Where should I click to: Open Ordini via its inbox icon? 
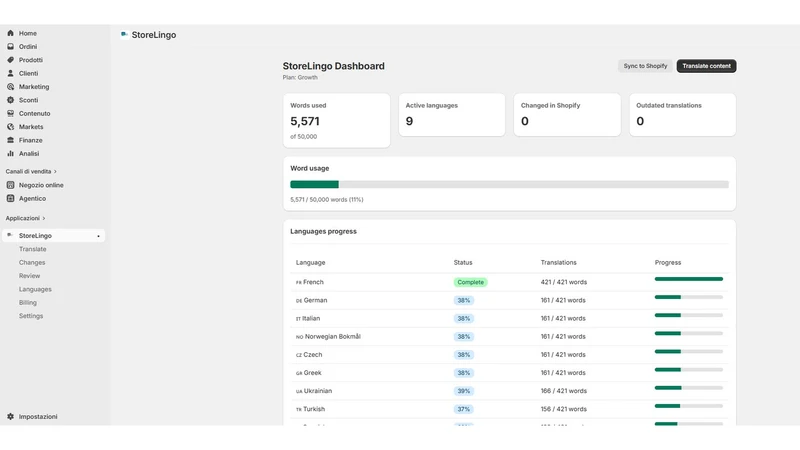pos(10,46)
